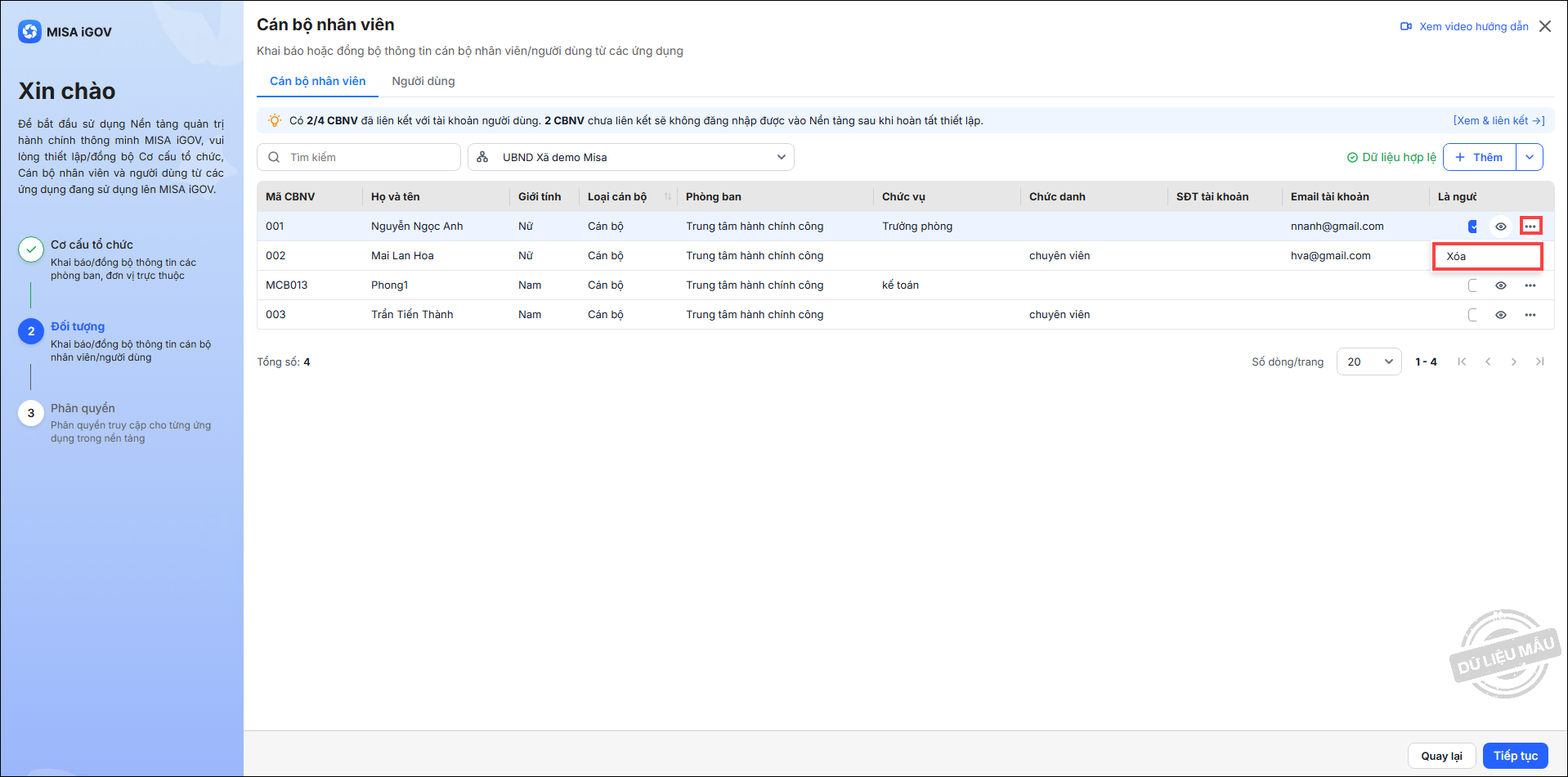Click the Thêm button
The height and width of the screenshot is (777, 1568).
tap(1480, 157)
